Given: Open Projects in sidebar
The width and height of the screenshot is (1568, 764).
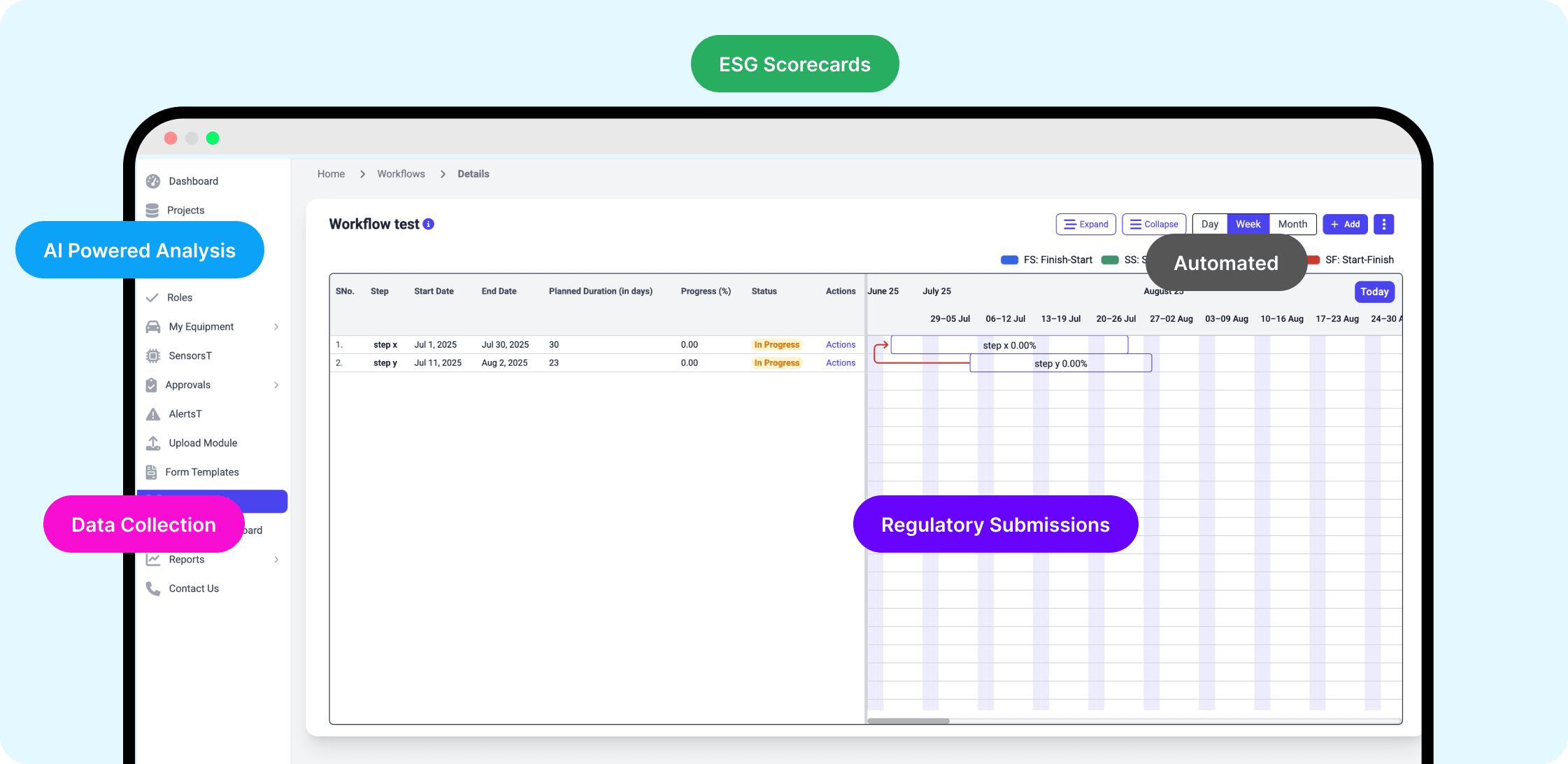Looking at the screenshot, I should pos(186,210).
